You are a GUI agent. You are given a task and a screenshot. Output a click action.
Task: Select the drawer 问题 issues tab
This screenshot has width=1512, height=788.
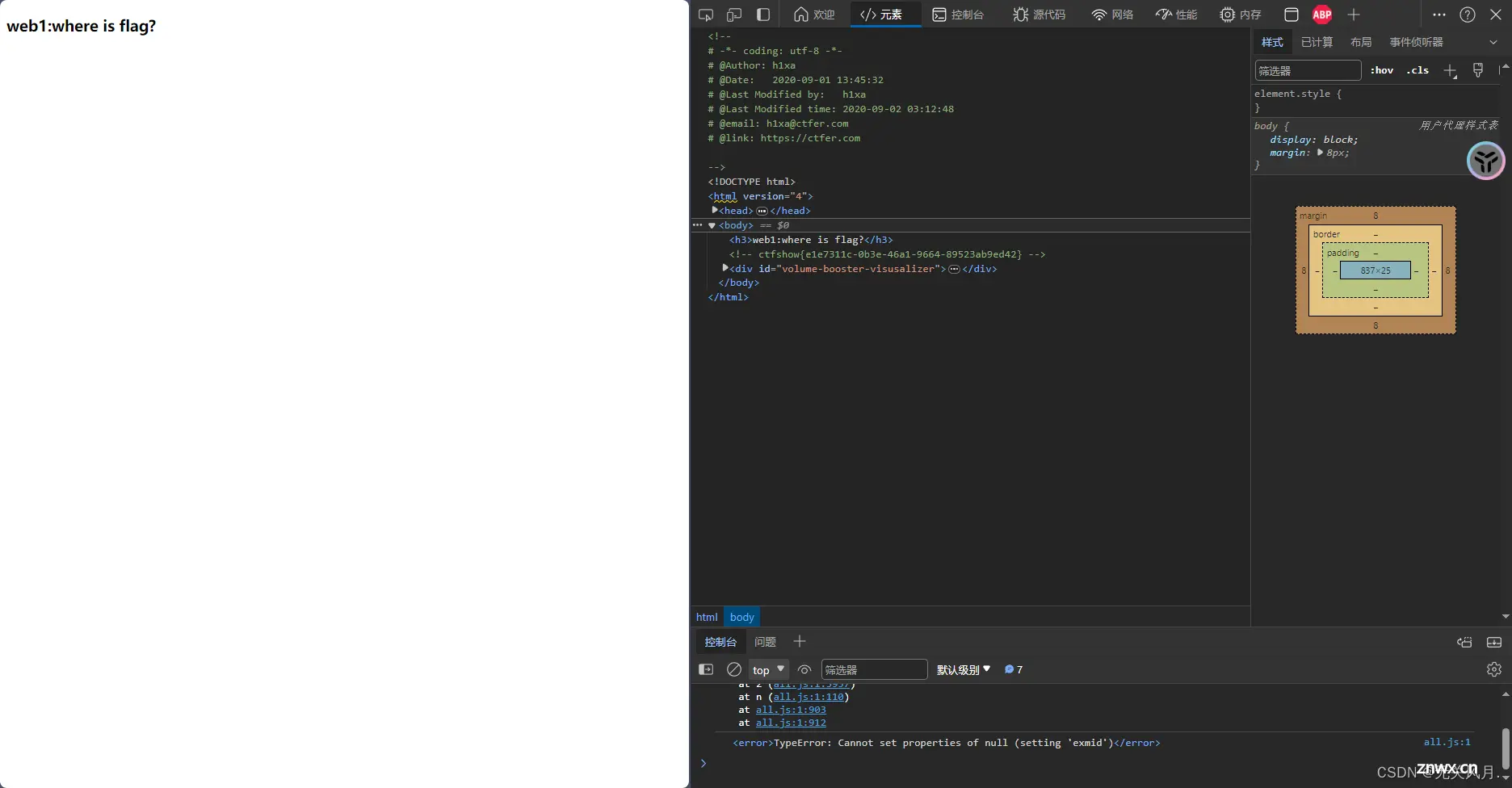click(765, 642)
